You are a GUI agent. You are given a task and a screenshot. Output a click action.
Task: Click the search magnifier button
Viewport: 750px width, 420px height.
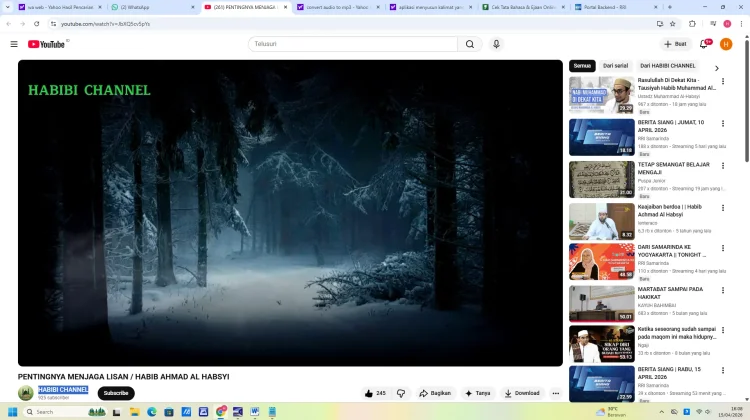pyautogui.click(x=470, y=44)
